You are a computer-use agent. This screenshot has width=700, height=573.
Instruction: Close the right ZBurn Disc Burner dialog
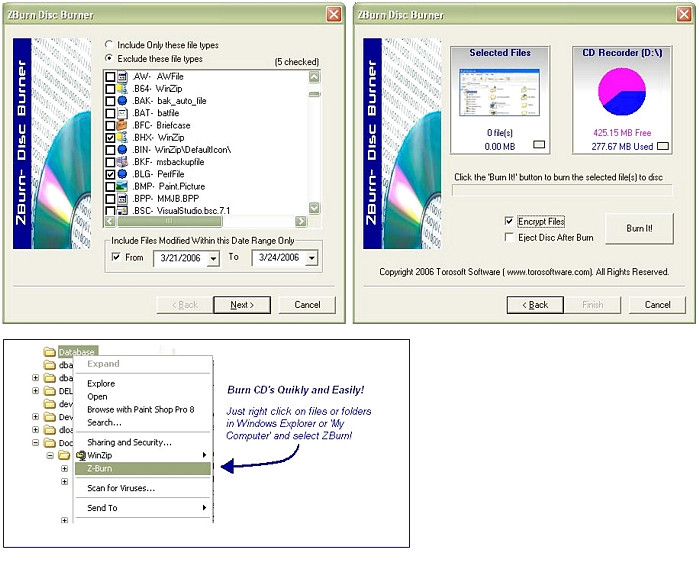tap(684, 14)
